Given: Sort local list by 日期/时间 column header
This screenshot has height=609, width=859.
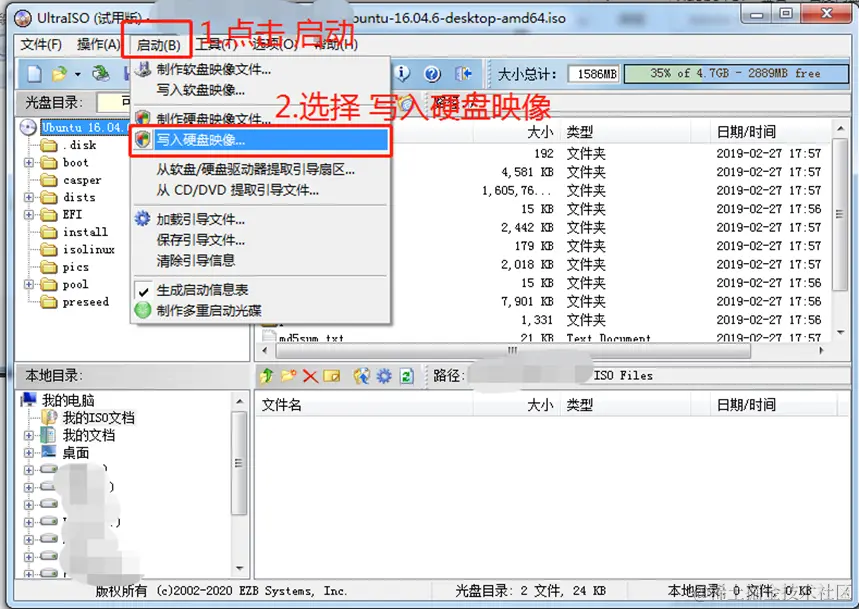Looking at the screenshot, I should coord(746,405).
